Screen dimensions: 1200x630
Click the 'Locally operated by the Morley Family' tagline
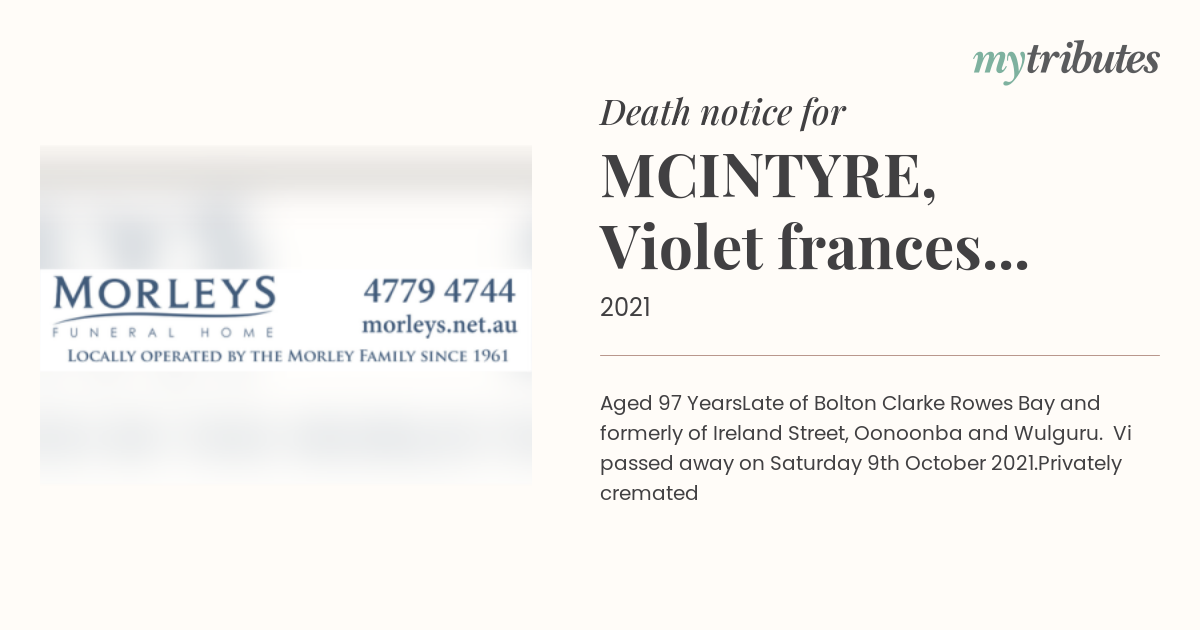288,356
